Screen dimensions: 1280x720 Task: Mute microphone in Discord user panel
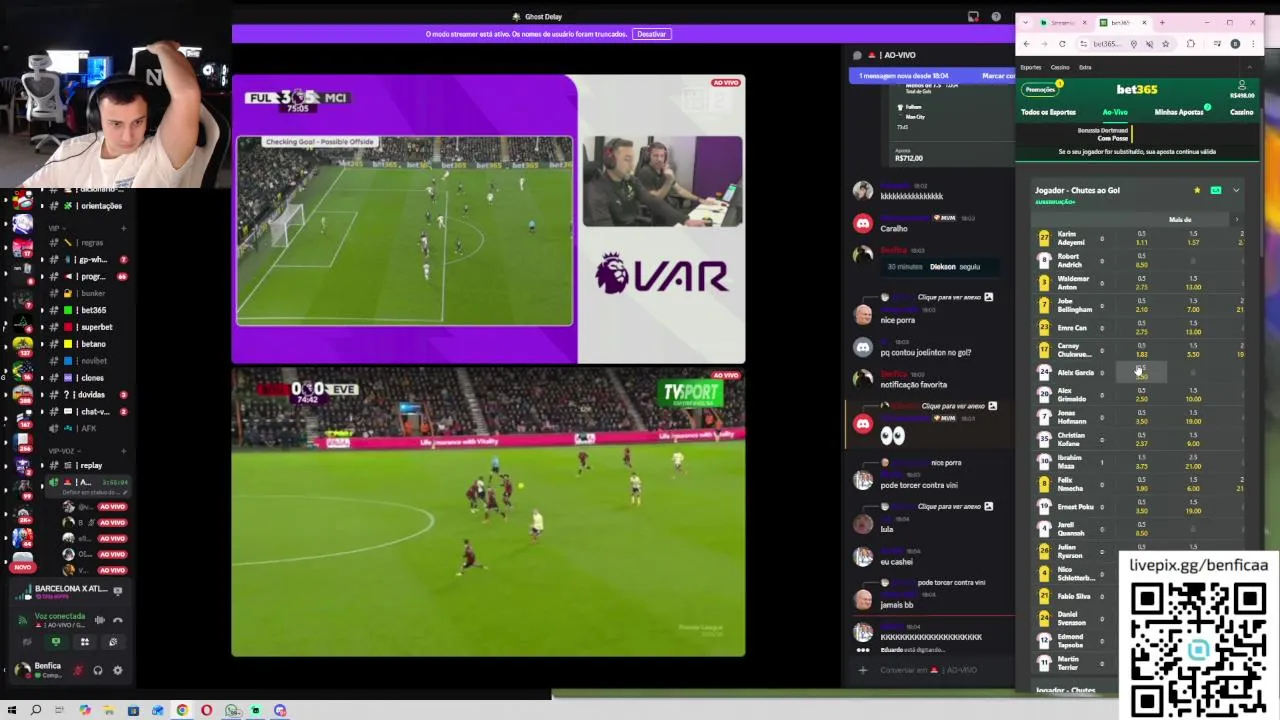point(78,670)
